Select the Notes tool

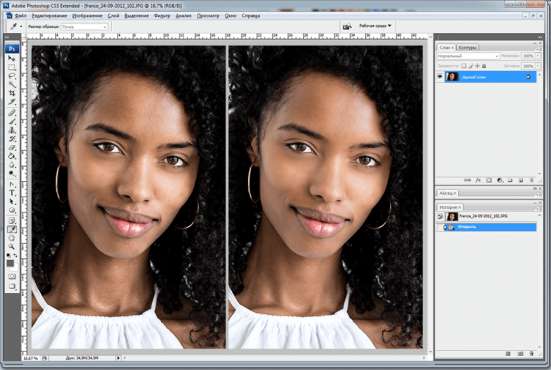pyautogui.click(x=12, y=220)
